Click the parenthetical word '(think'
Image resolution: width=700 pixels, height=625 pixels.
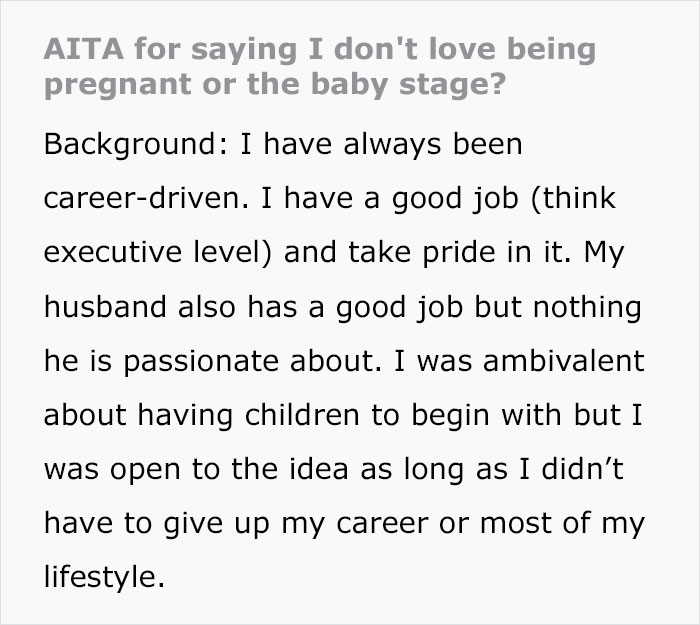pyautogui.click(x=573, y=198)
